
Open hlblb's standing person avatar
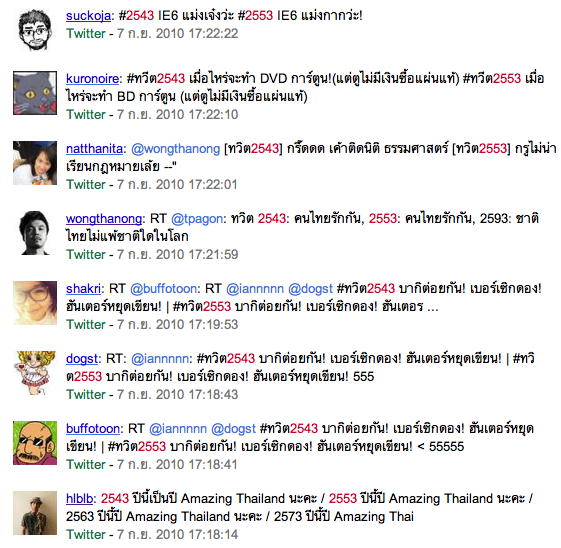(x=35, y=513)
